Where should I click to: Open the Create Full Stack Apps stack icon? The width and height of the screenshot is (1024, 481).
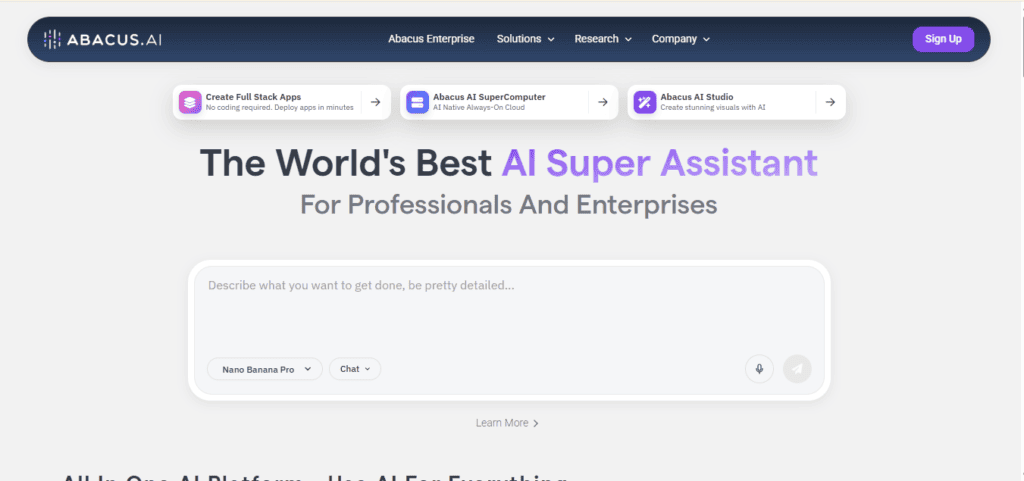tap(190, 102)
